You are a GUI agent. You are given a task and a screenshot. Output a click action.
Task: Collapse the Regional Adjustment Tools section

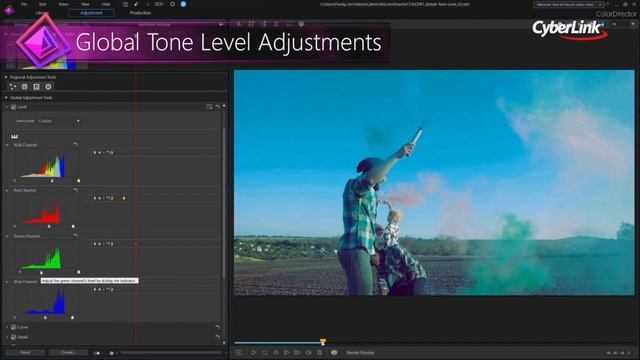pos(6,77)
